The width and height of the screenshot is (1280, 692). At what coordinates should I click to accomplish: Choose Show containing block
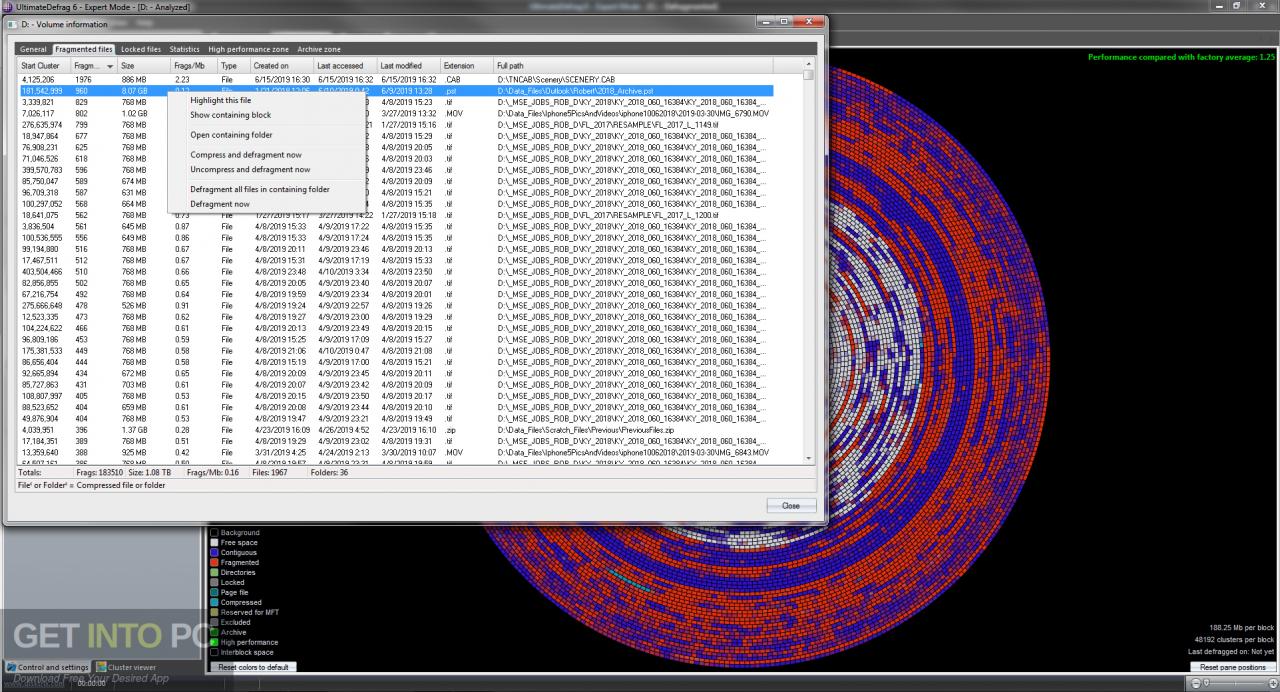click(x=266, y=115)
